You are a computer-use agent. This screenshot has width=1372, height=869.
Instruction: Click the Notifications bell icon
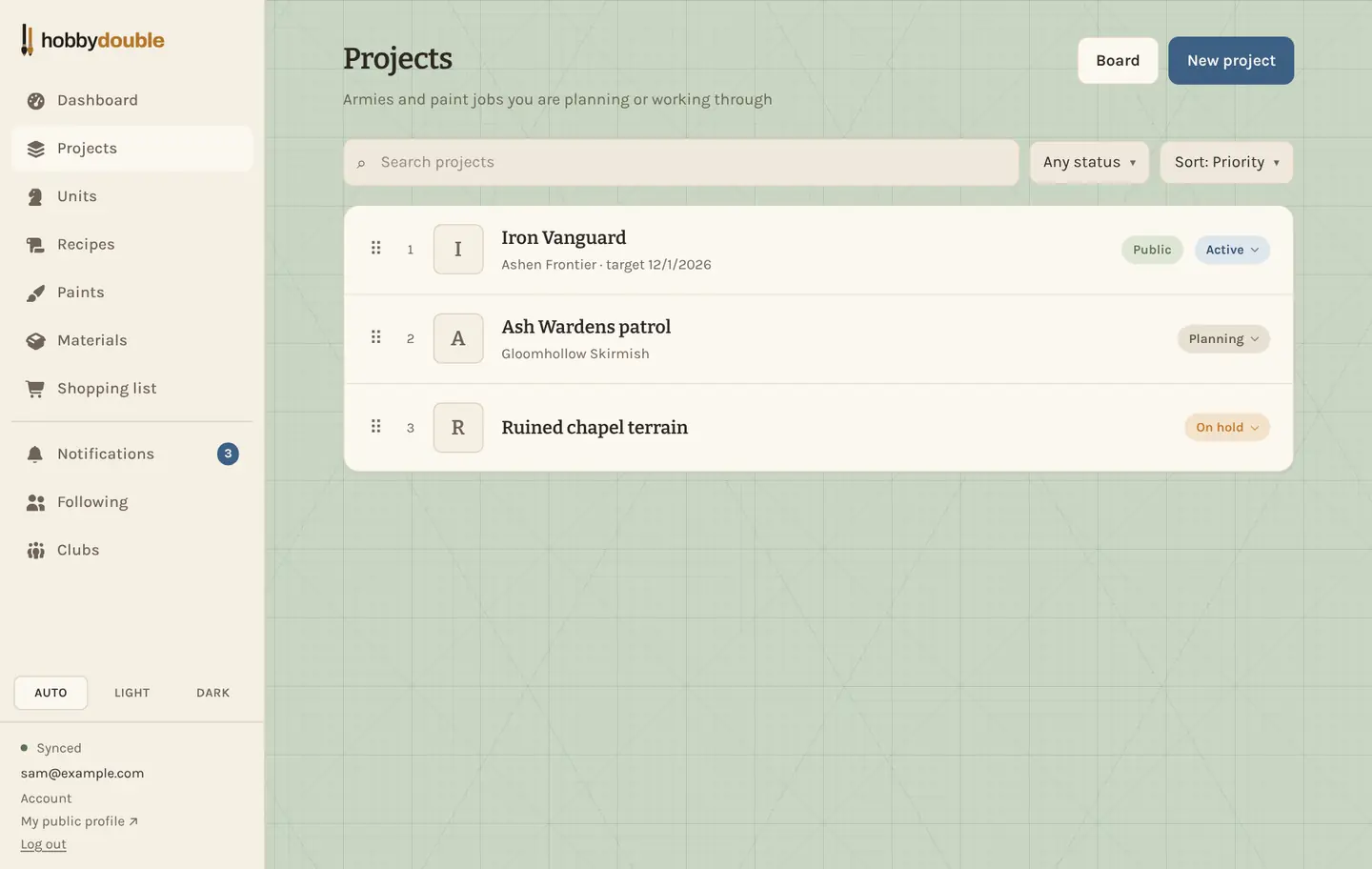[x=36, y=455]
